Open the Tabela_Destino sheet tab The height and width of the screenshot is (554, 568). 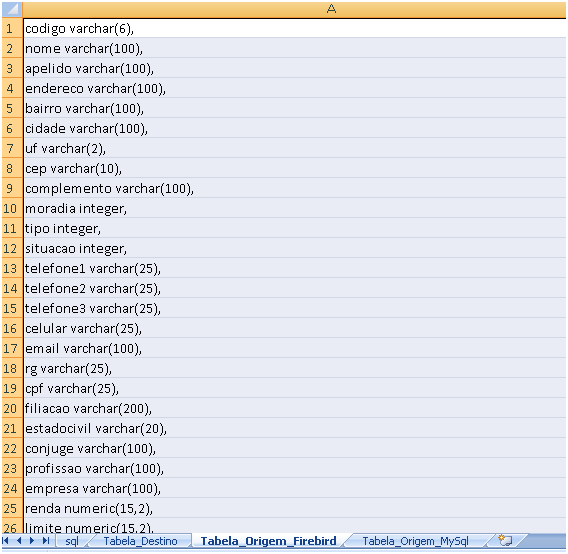[141, 541]
